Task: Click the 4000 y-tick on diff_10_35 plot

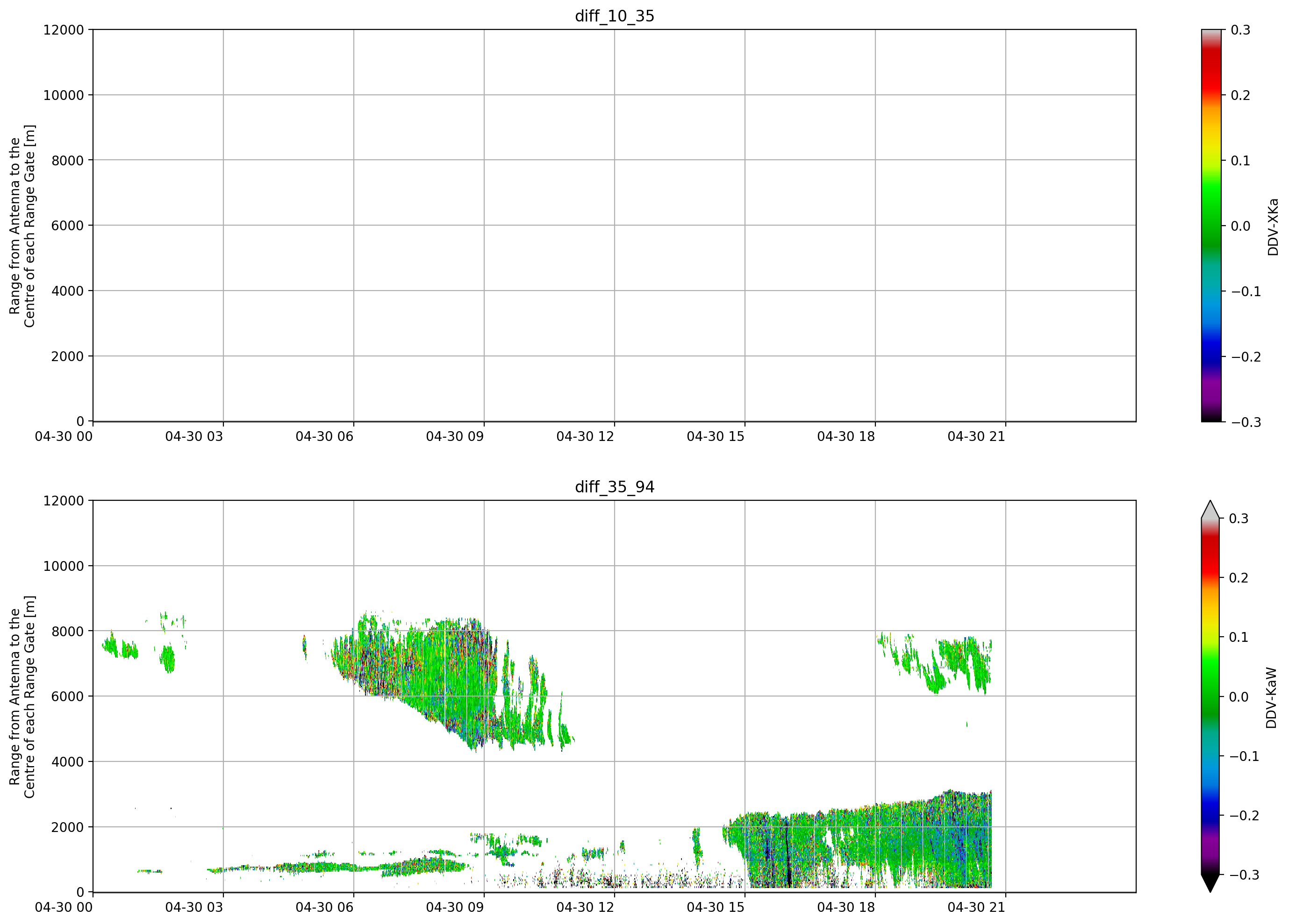Action: coord(68,291)
